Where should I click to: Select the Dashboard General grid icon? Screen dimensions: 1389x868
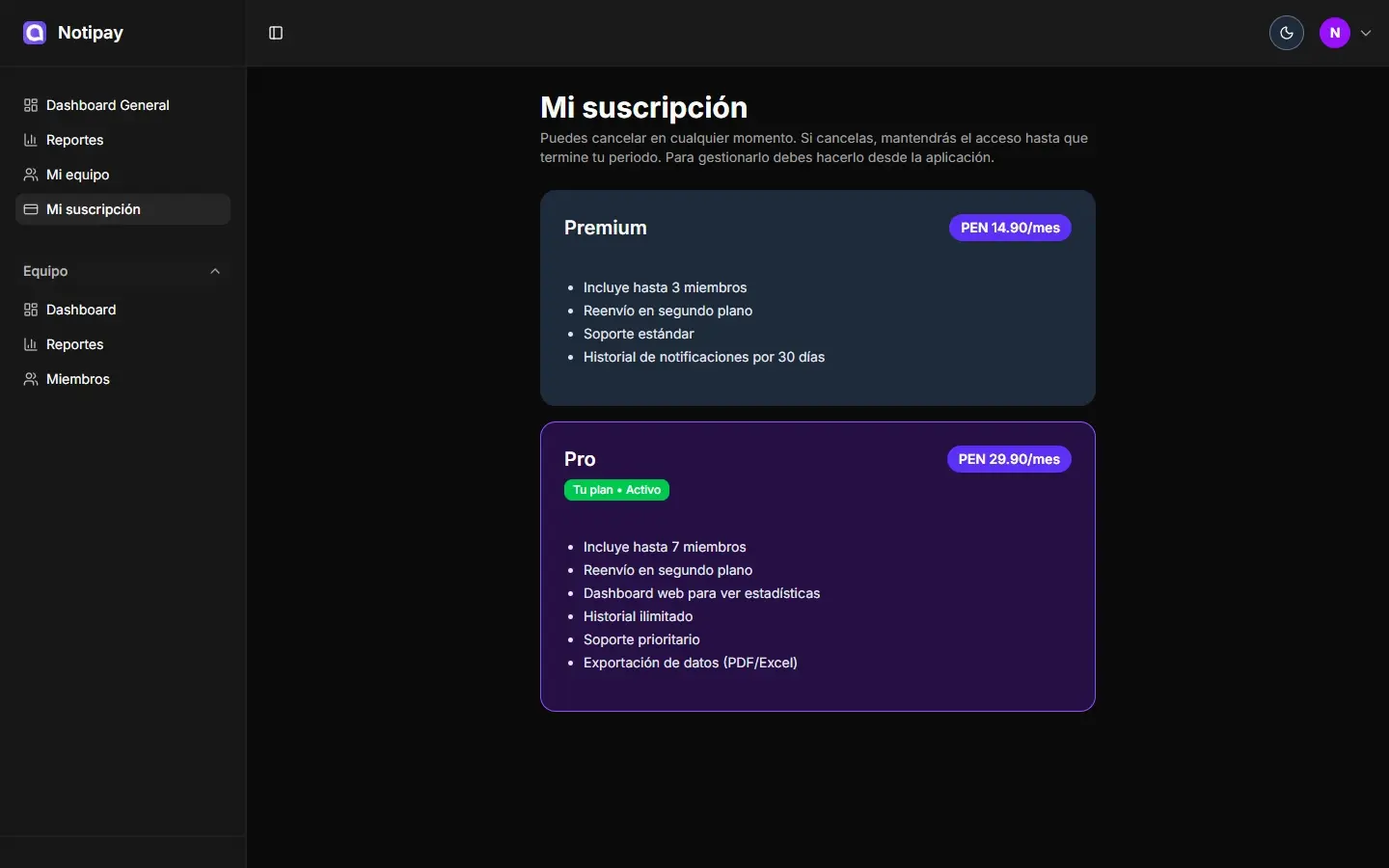coord(31,105)
